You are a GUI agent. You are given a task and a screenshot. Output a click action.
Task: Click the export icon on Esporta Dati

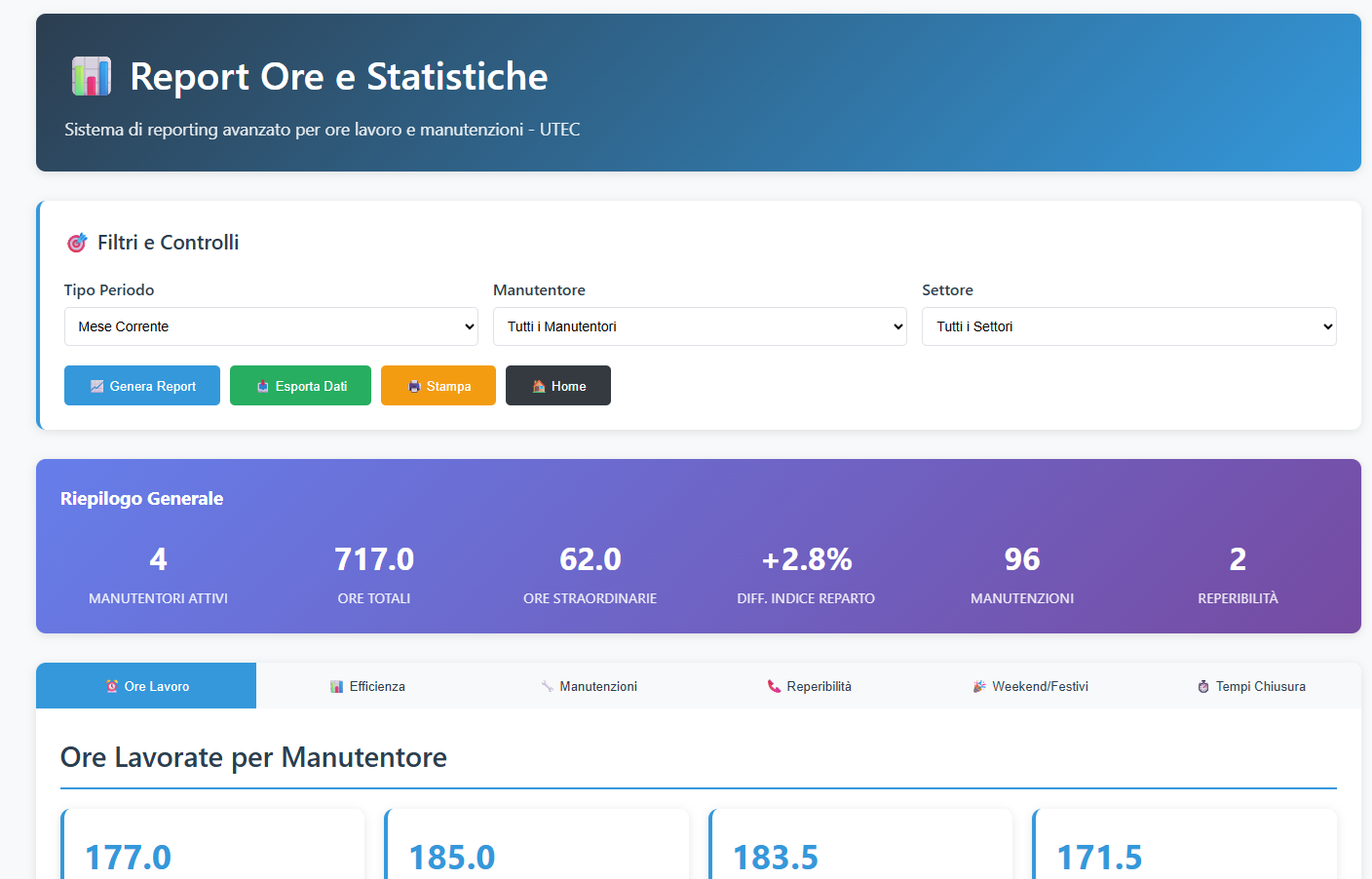pyautogui.click(x=262, y=387)
